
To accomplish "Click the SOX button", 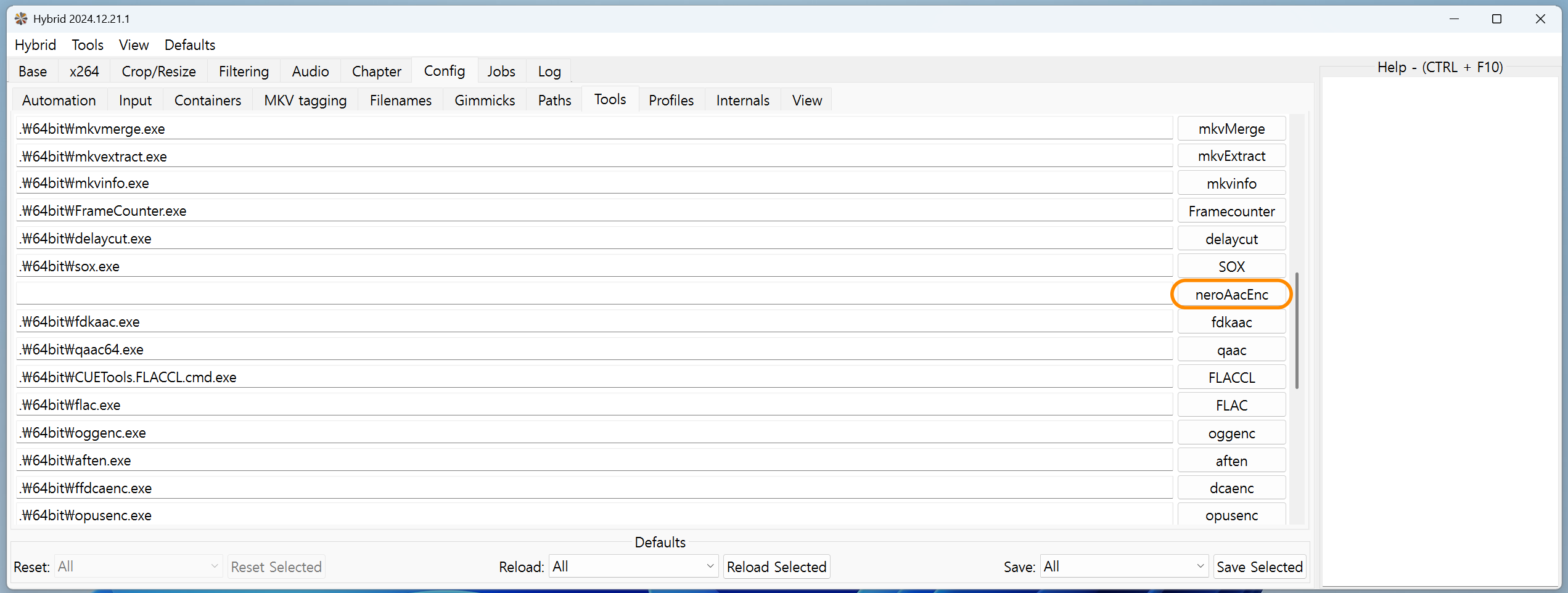I will pyautogui.click(x=1231, y=267).
